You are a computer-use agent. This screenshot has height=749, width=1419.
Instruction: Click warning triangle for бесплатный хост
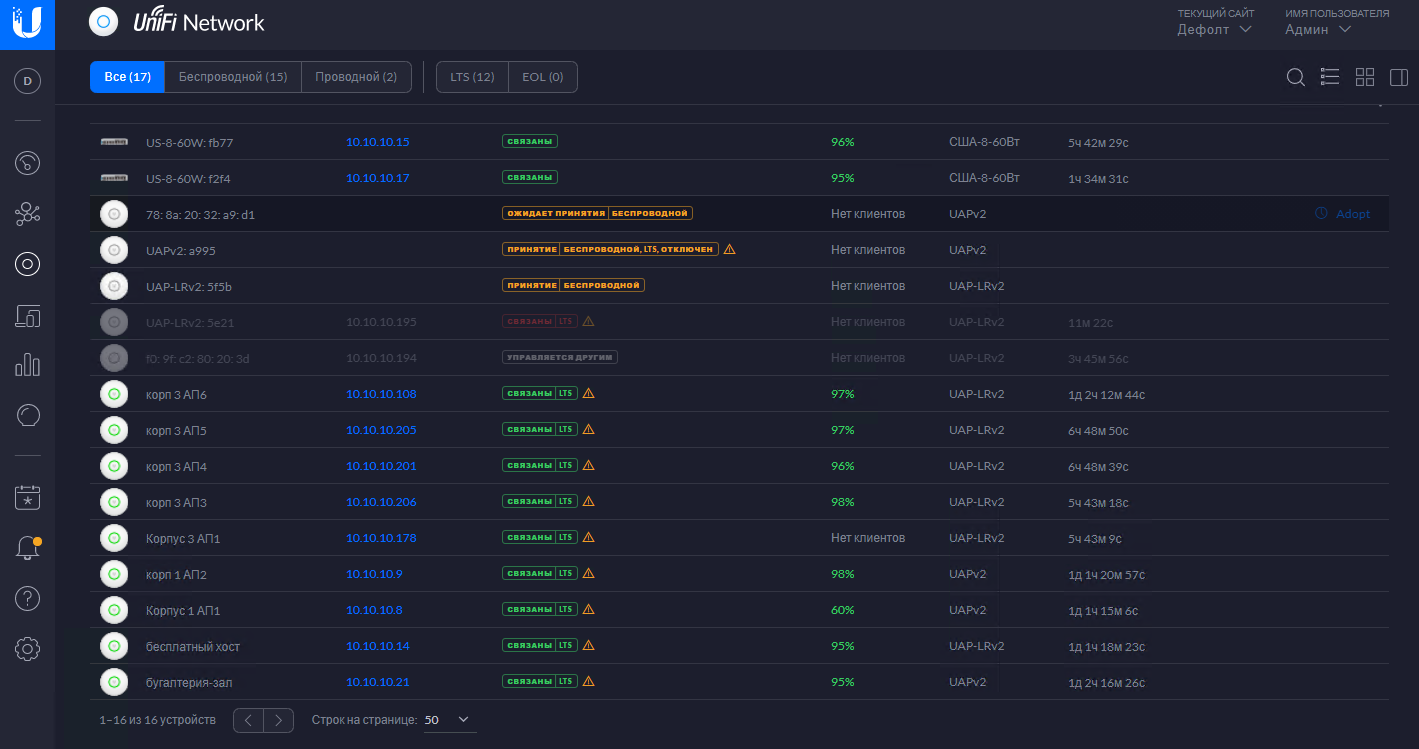pyautogui.click(x=588, y=646)
